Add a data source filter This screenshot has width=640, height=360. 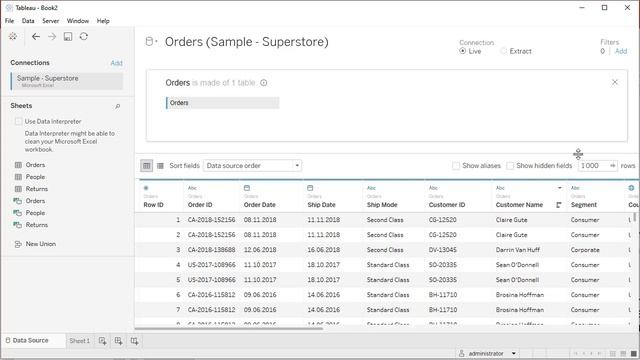621,51
